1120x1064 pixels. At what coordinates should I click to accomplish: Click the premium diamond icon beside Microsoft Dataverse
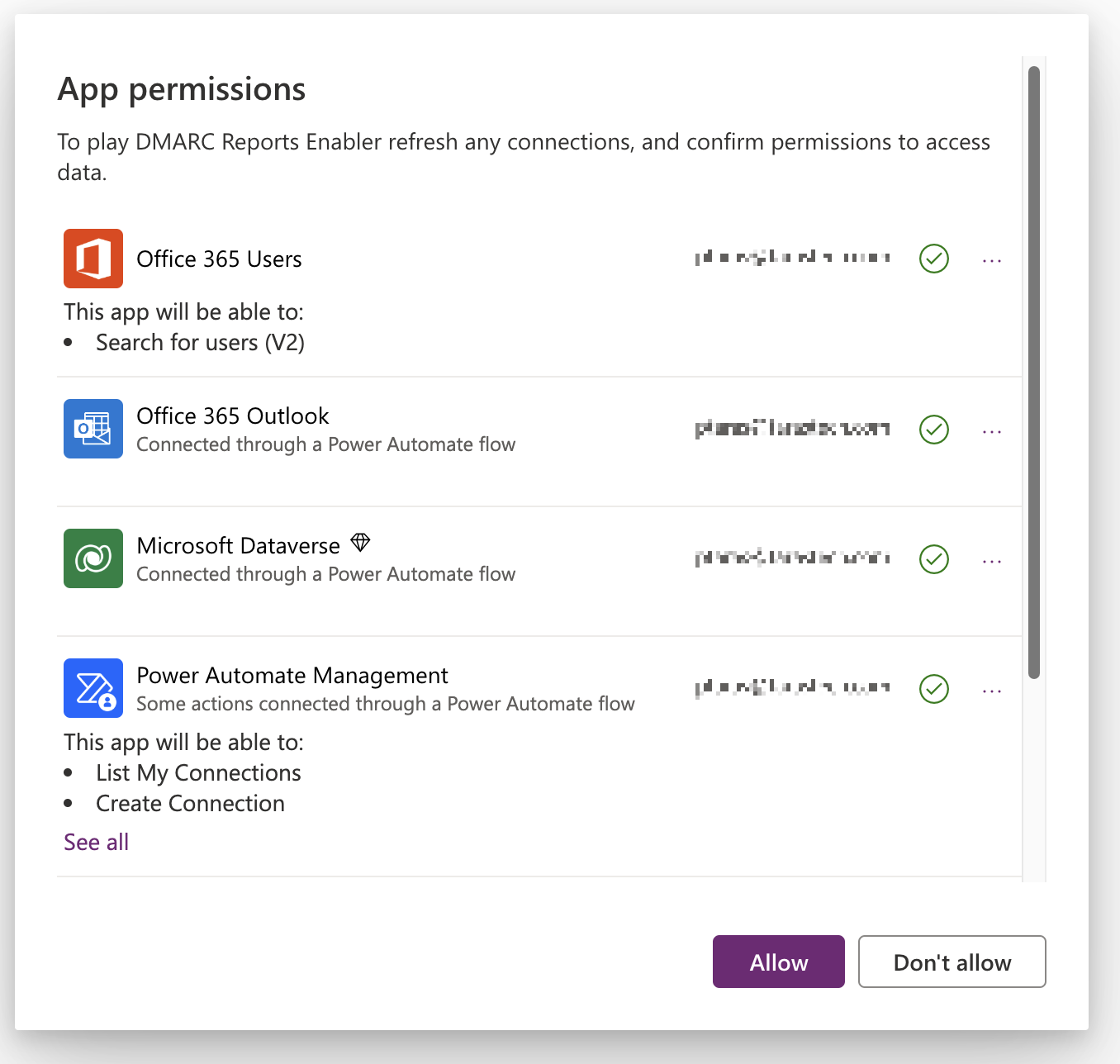click(360, 543)
